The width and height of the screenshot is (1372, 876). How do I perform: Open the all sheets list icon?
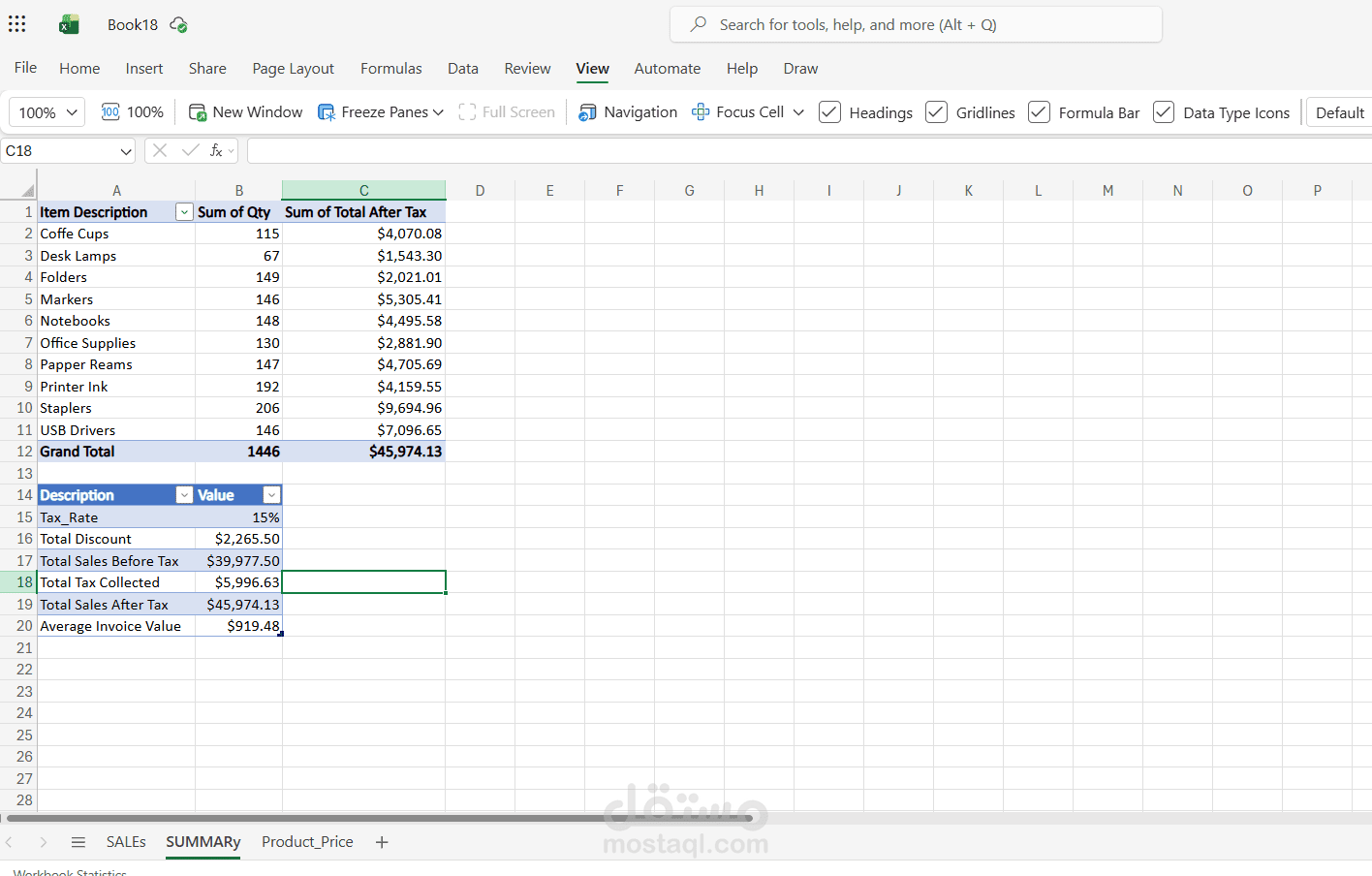coord(78,842)
